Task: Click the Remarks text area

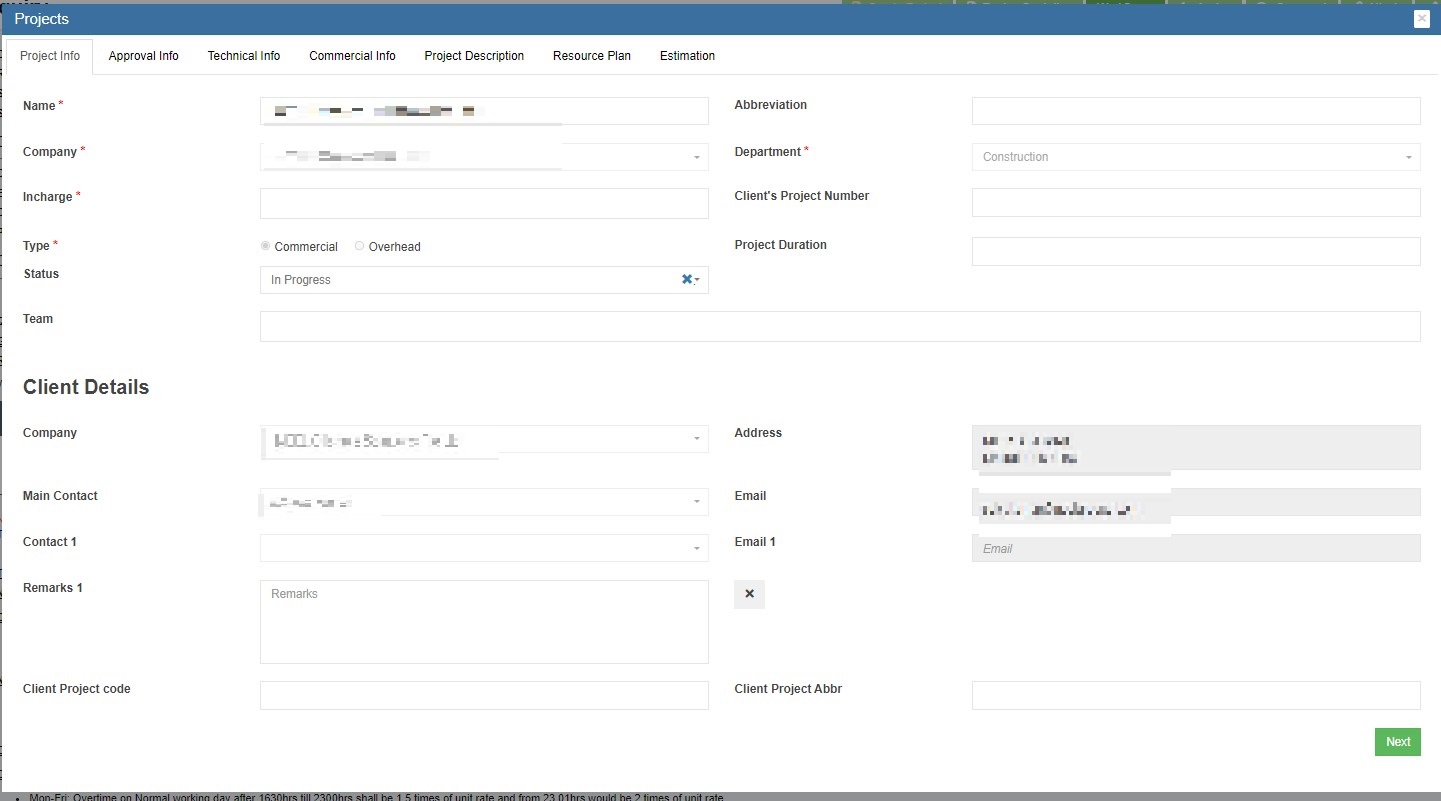Action: point(484,622)
